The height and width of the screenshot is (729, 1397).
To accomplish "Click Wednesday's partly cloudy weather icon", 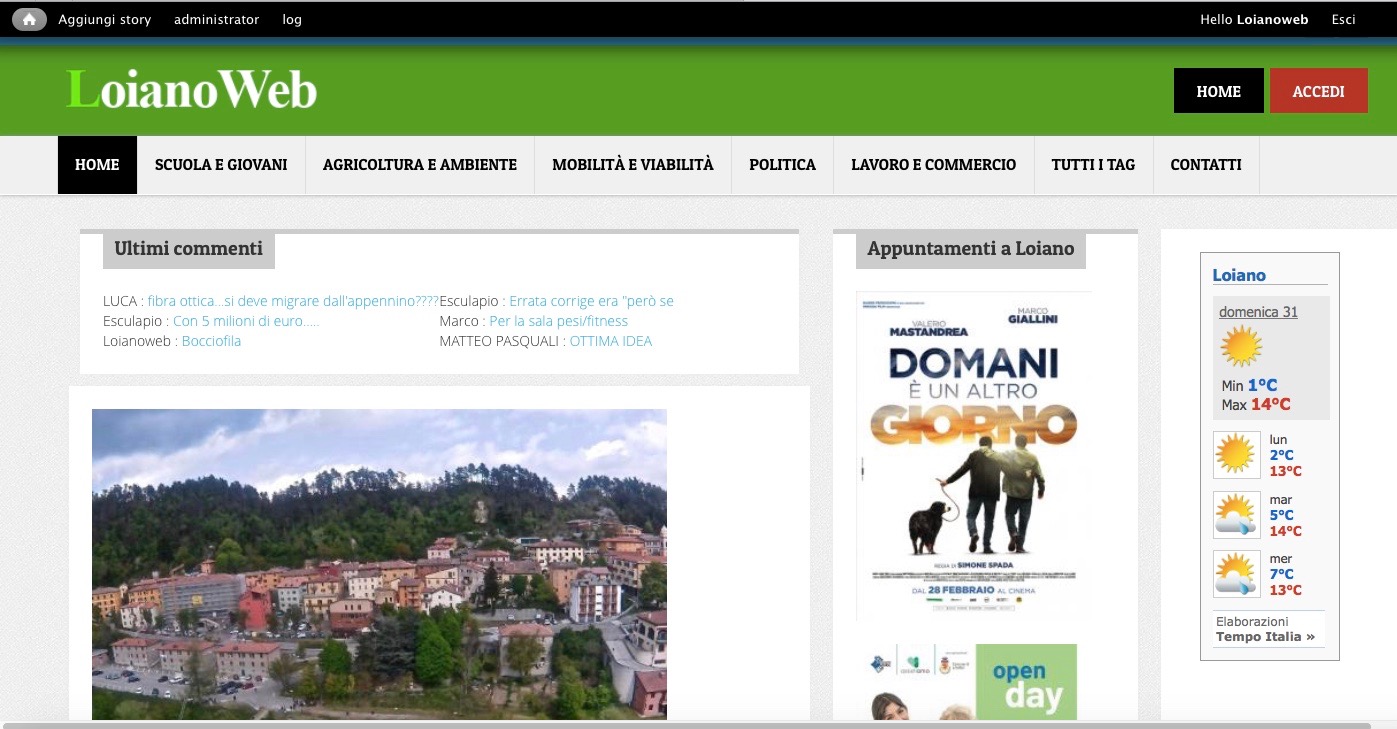I will pos(1236,574).
